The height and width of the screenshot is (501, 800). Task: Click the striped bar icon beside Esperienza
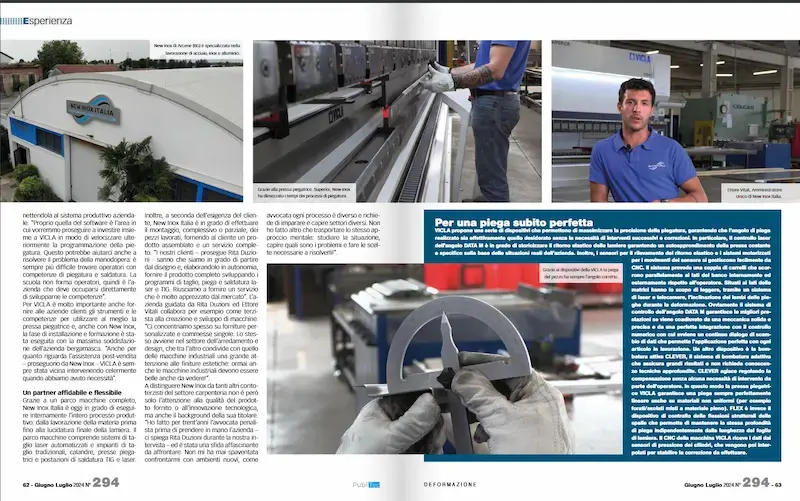[x=6, y=18]
